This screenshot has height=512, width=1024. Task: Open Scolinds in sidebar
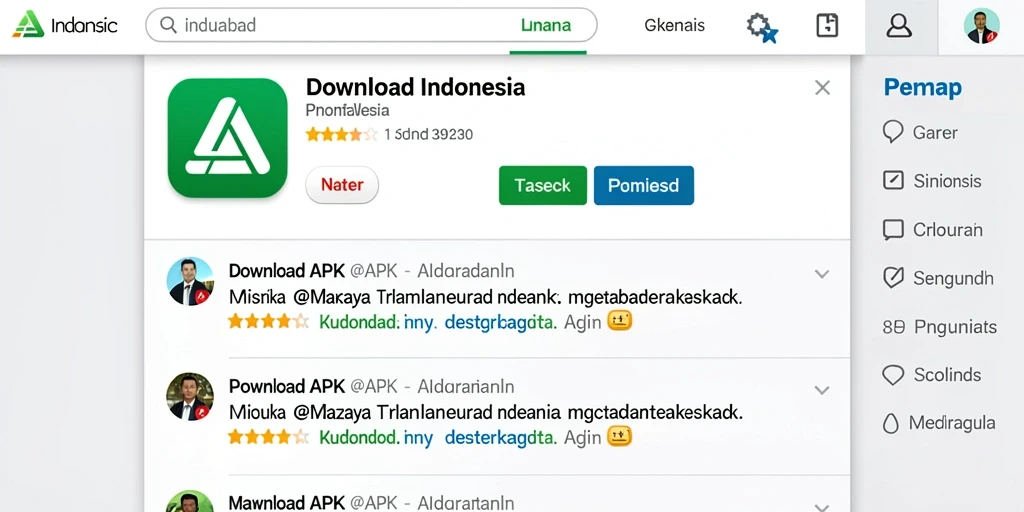point(948,375)
